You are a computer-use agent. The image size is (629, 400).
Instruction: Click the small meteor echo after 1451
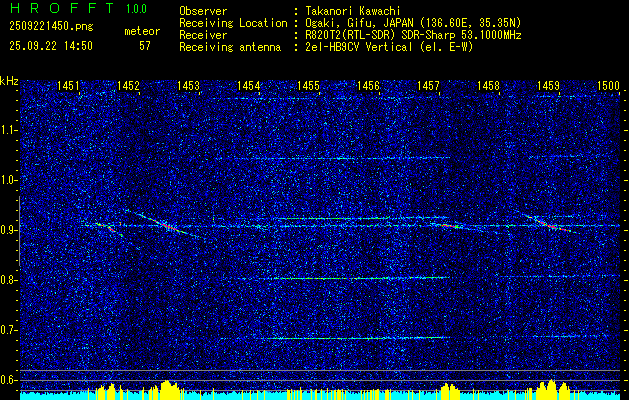[x=107, y=227]
